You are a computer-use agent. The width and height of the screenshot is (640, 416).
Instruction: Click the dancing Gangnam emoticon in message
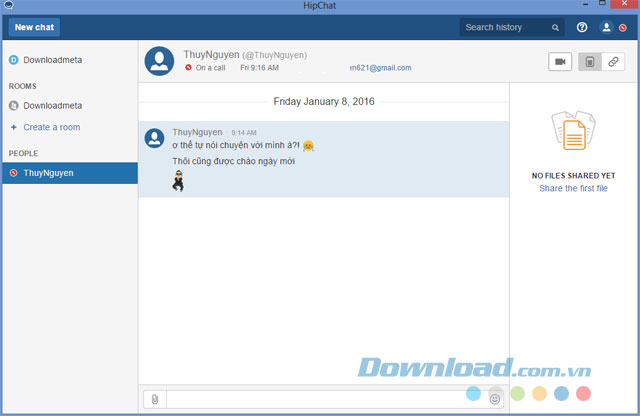(178, 181)
